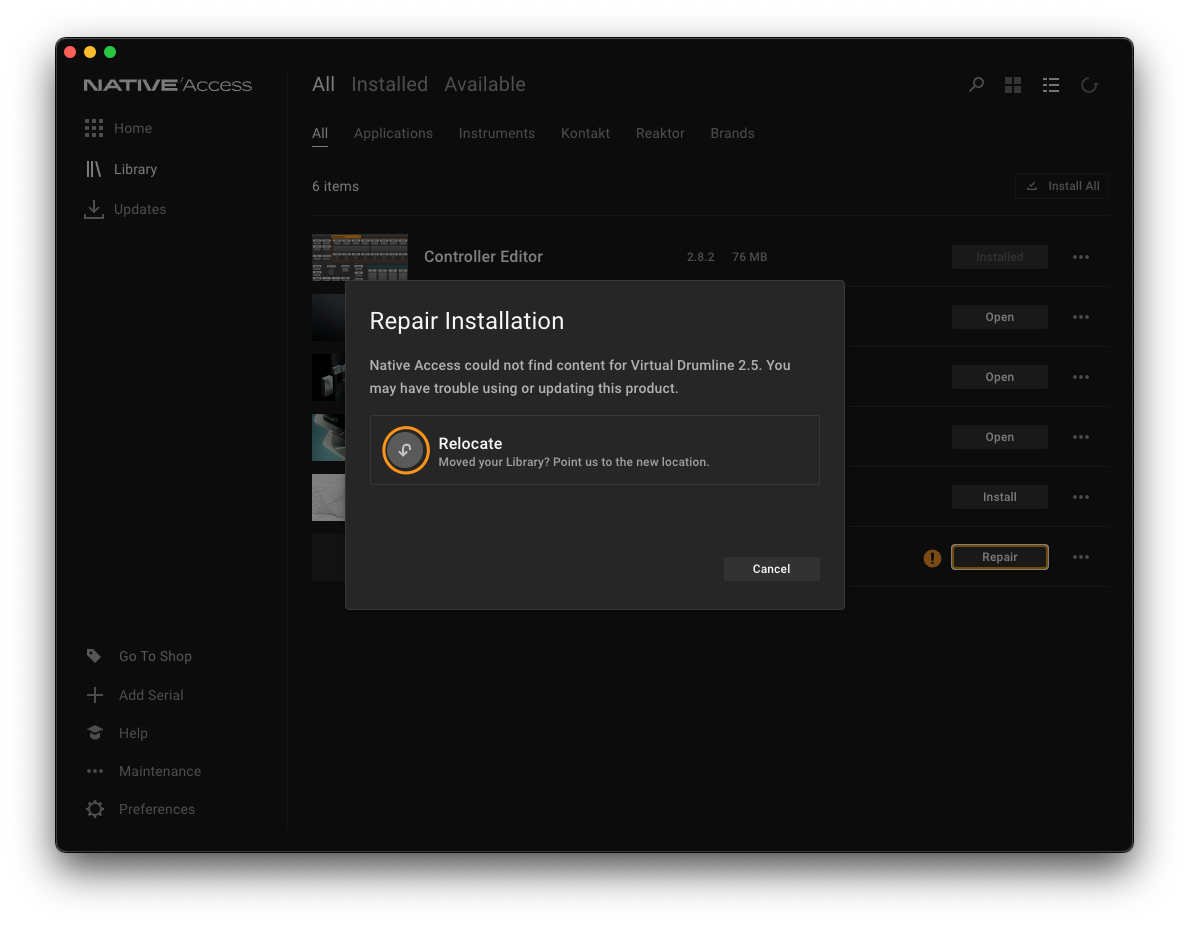The height and width of the screenshot is (926, 1189).
Task: Click the Relocate option row title
Action: pyautogui.click(x=470, y=444)
